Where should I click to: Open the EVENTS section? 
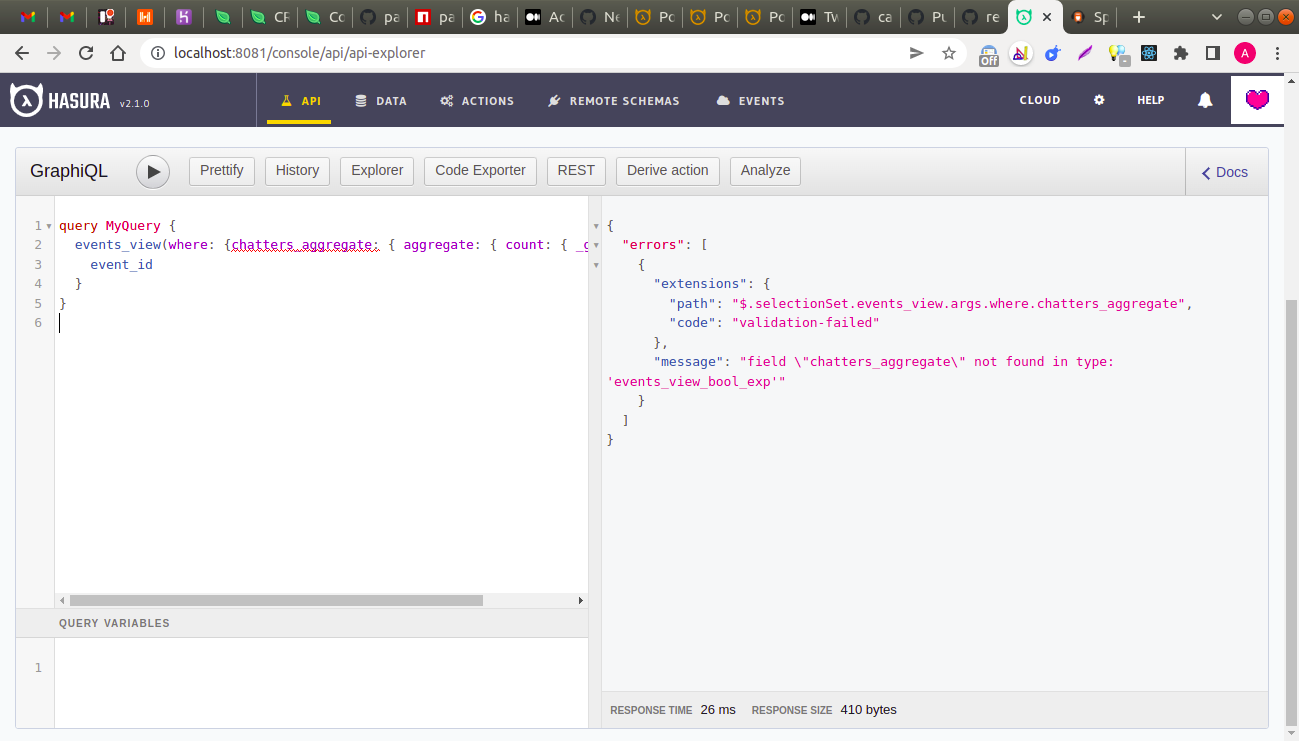750,100
